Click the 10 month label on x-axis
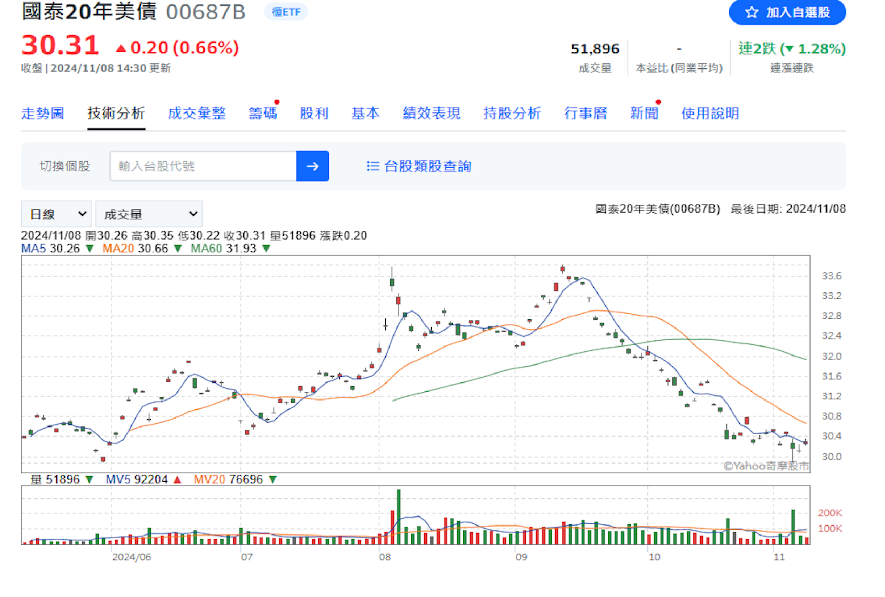This screenshot has height=597, width=885. 654,558
